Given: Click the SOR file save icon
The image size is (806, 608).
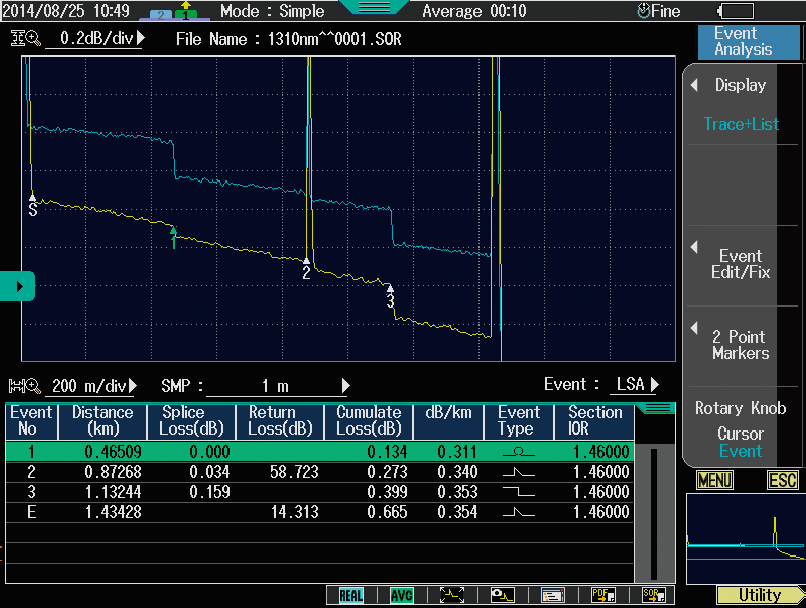Looking at the screenshot, I should click(653, 595).
